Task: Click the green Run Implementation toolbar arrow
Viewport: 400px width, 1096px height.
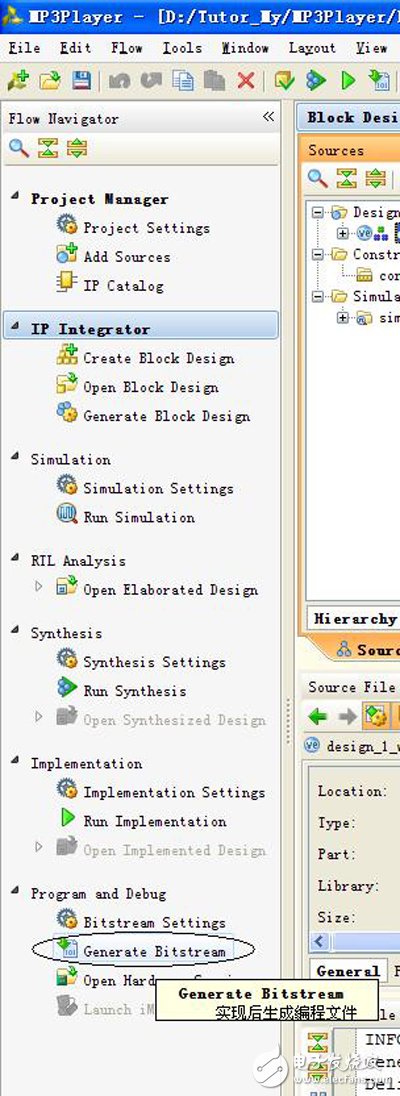Action: click(348, 81)
